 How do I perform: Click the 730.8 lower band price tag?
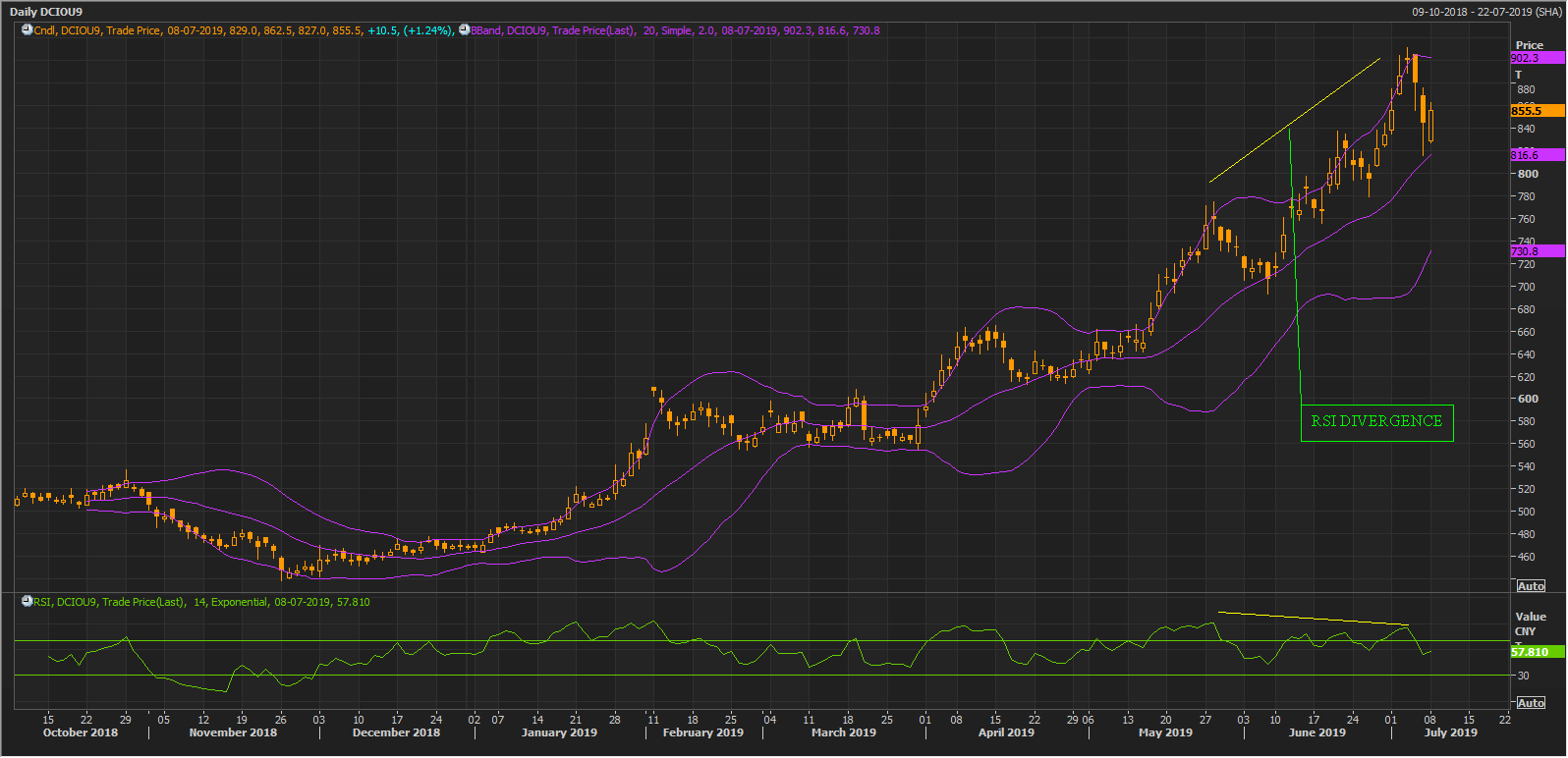pos(1538,251)
